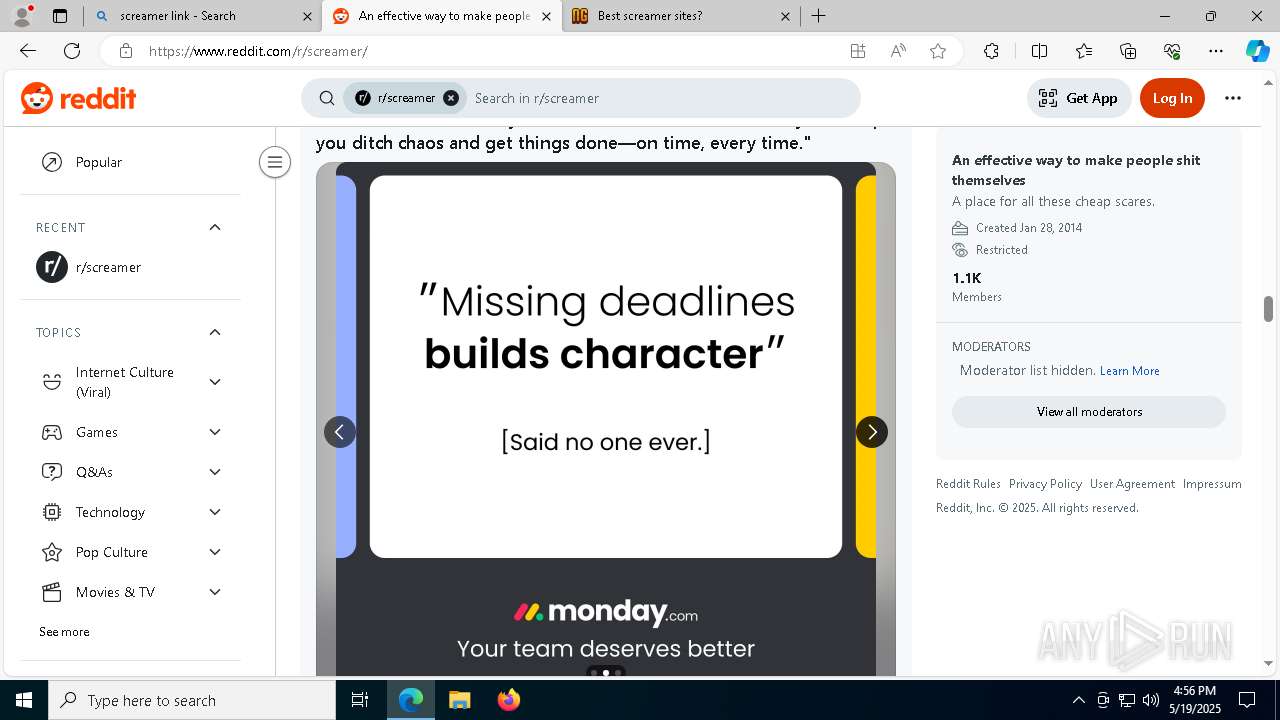Remove the r/screamer search filter chip
The height and width of the screenshot is (720, 1280).
tap(451, 98)
